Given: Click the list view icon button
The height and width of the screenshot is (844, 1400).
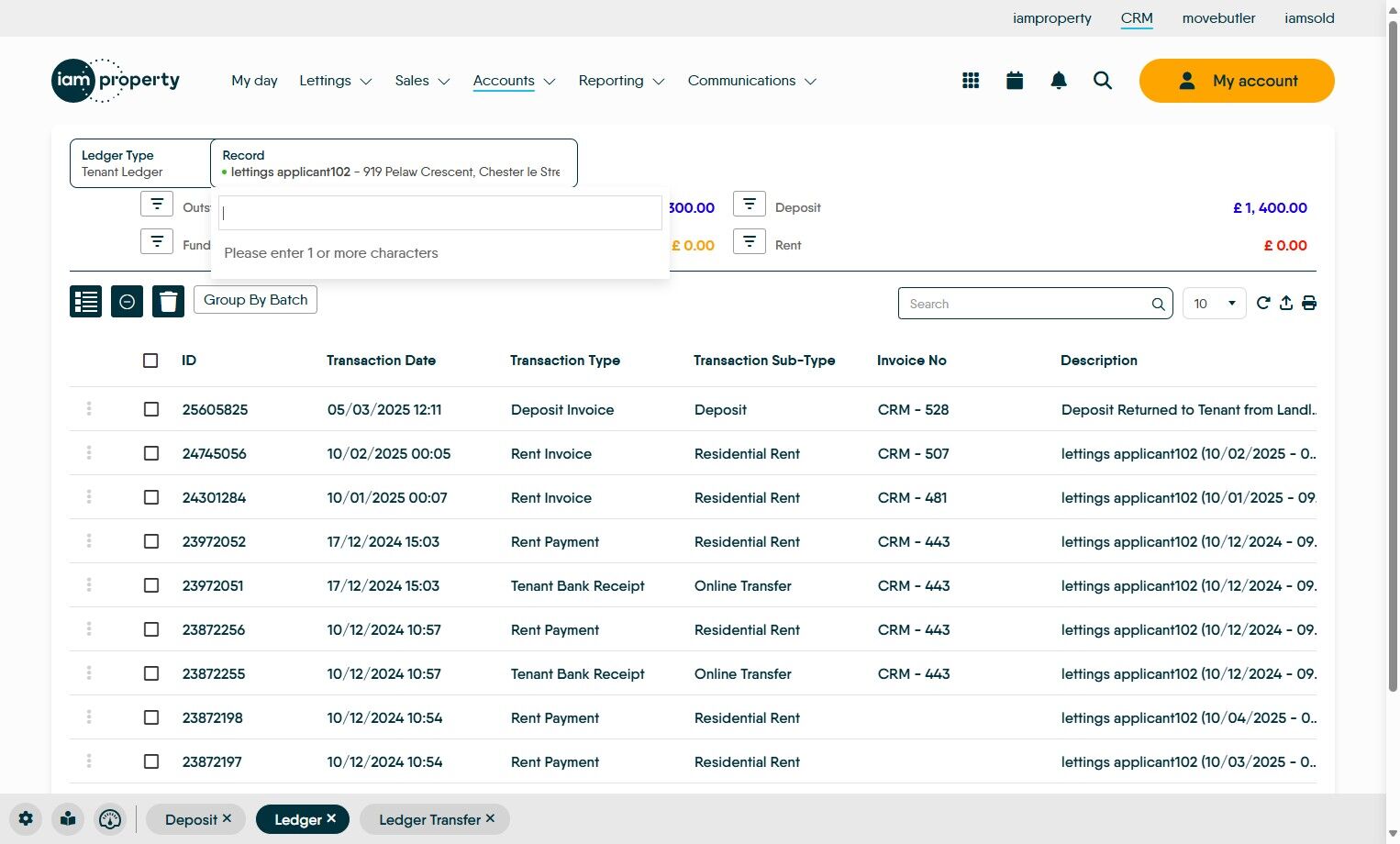Looking at the screenshot, I should tap(86, 301).
